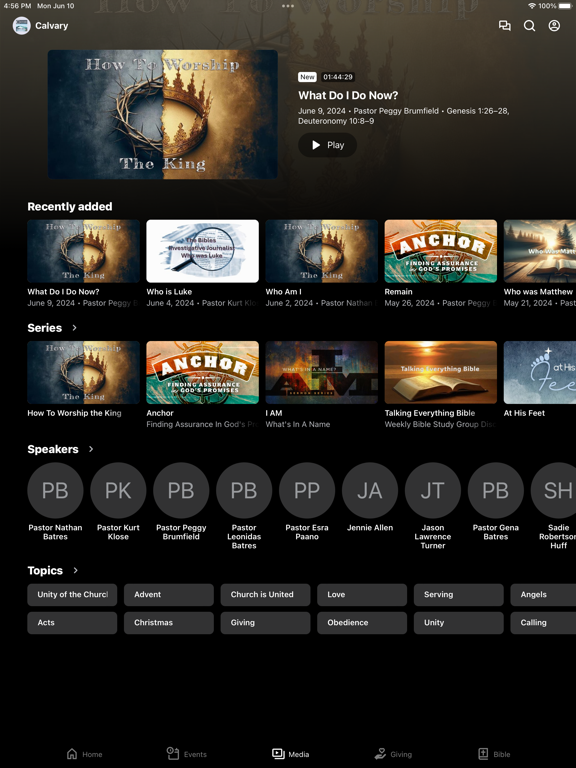Expand the Speakers section chevron
Image resolution: width=576 pixels, height=768 pixels.
pos(91,449)
